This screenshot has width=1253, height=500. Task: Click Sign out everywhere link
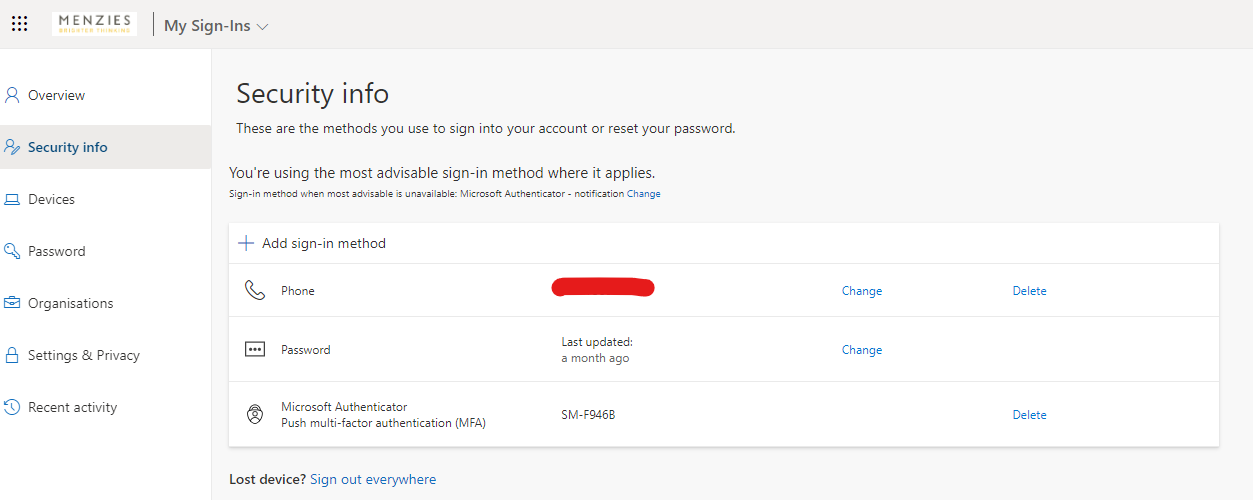tap(373, 479)
